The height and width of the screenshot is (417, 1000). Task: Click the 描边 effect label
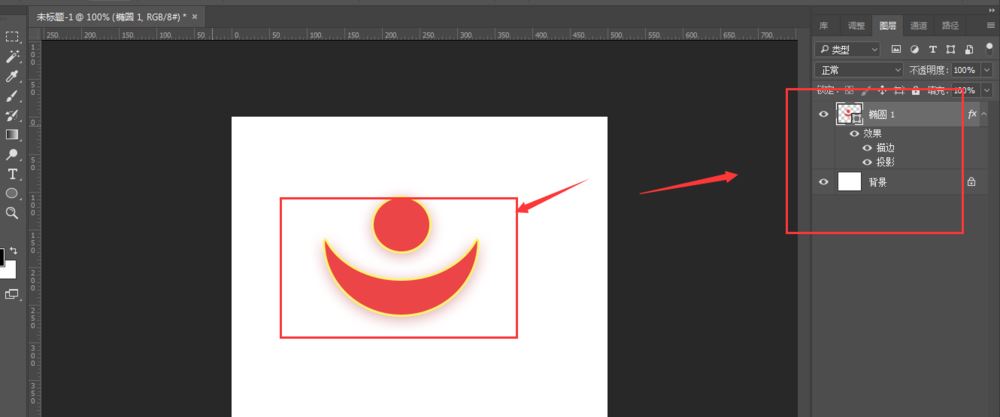pyautogui.click(x=886, y=148)
